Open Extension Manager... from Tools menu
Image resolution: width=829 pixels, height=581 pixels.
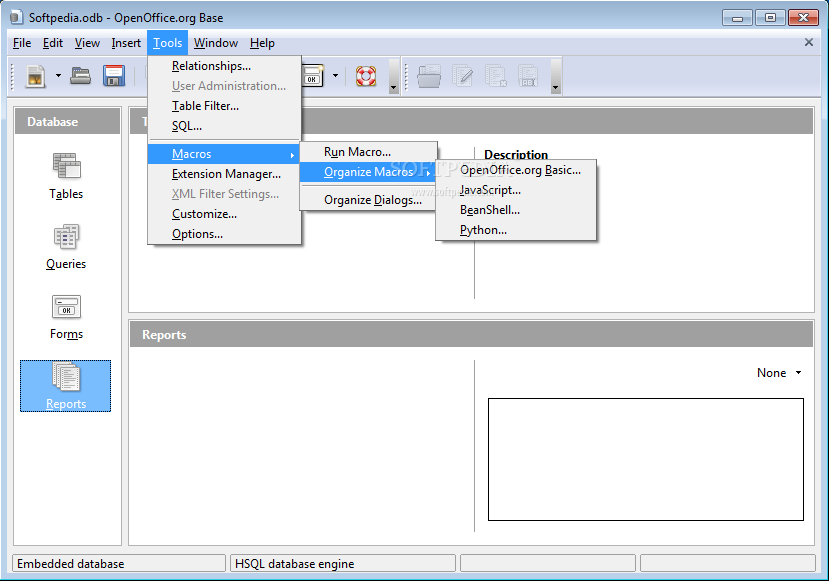click(x=224, y=174)
